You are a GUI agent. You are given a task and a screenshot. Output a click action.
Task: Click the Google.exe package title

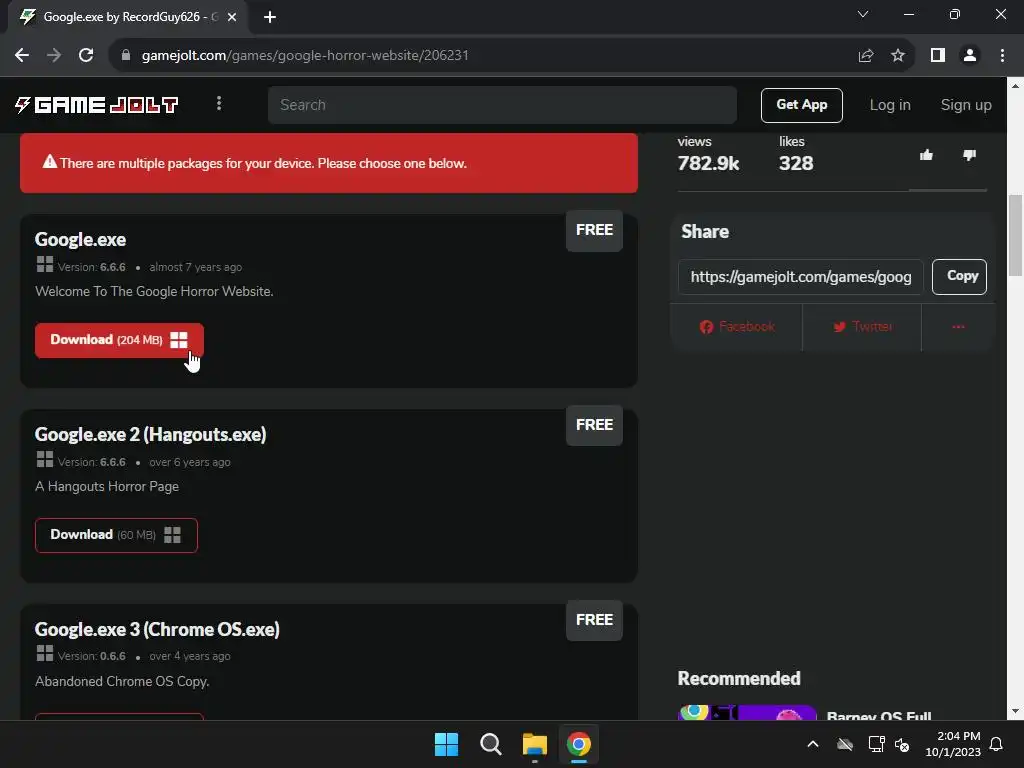(80, 240)
